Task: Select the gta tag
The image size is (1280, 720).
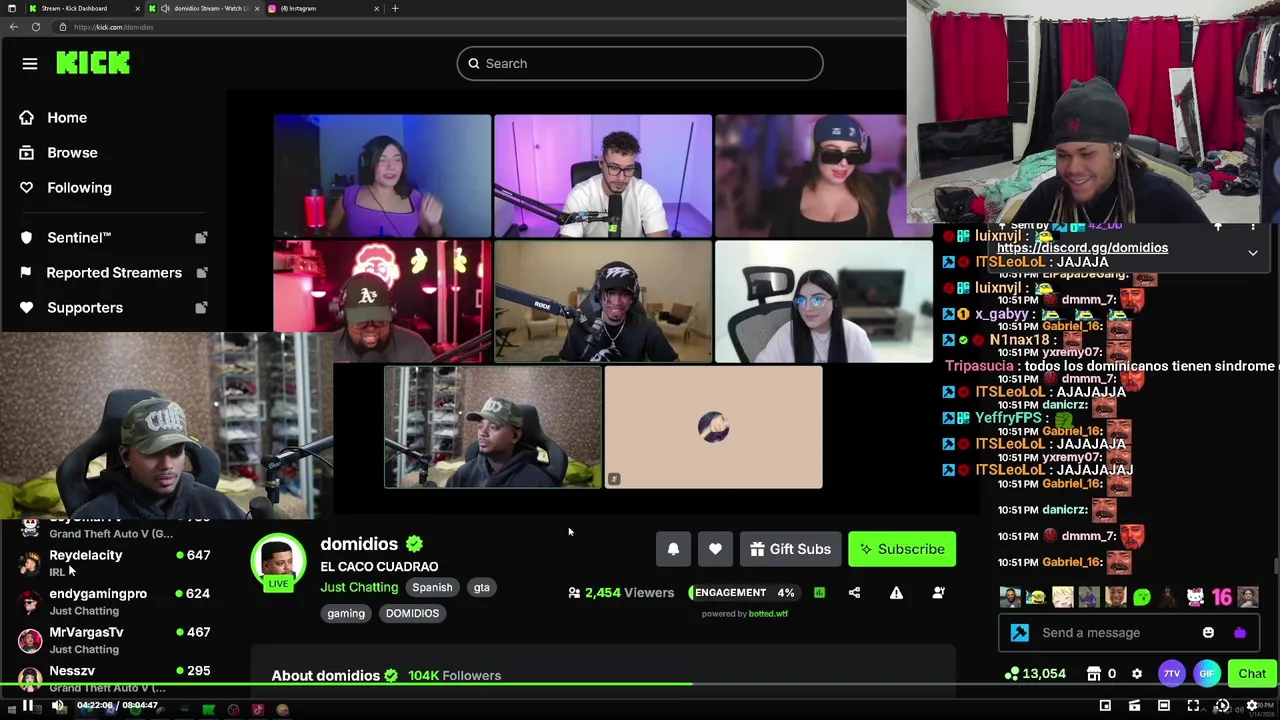Action: 481,588
